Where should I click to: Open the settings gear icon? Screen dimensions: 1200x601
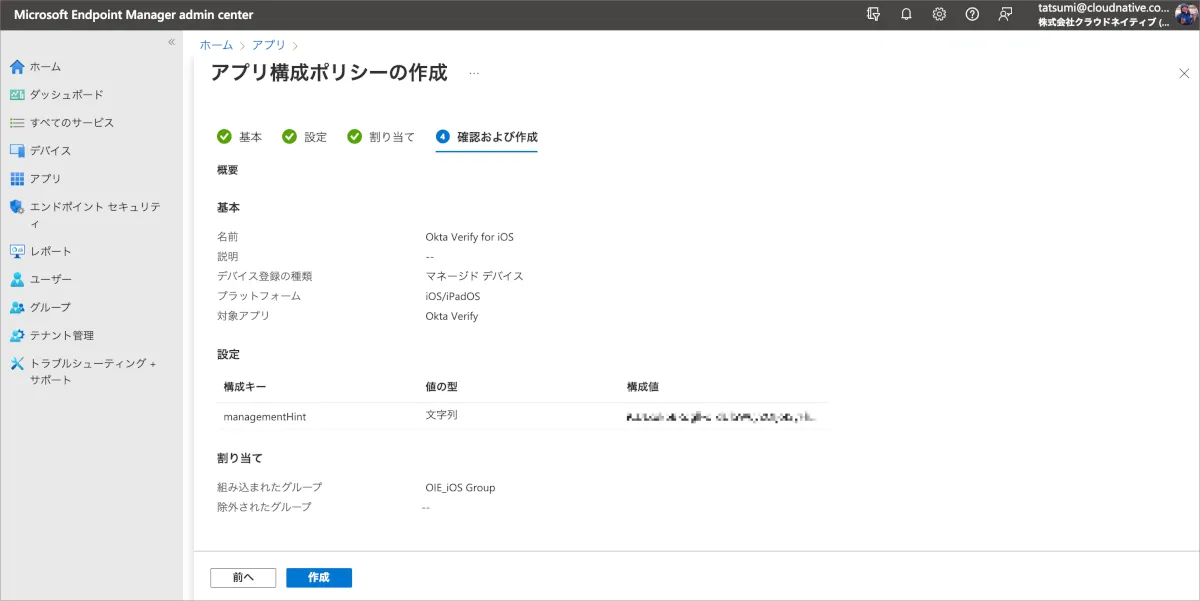[939, 14]
